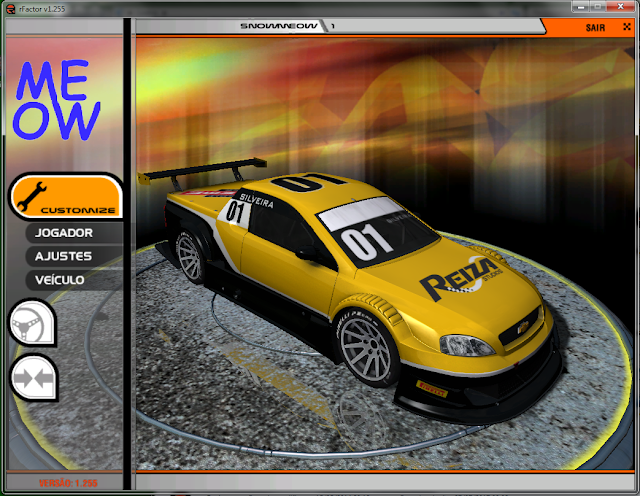Minimize the rFactor window
Image resolution: width=640 pixels, height=496 pixels.
[x=580, y=7]
